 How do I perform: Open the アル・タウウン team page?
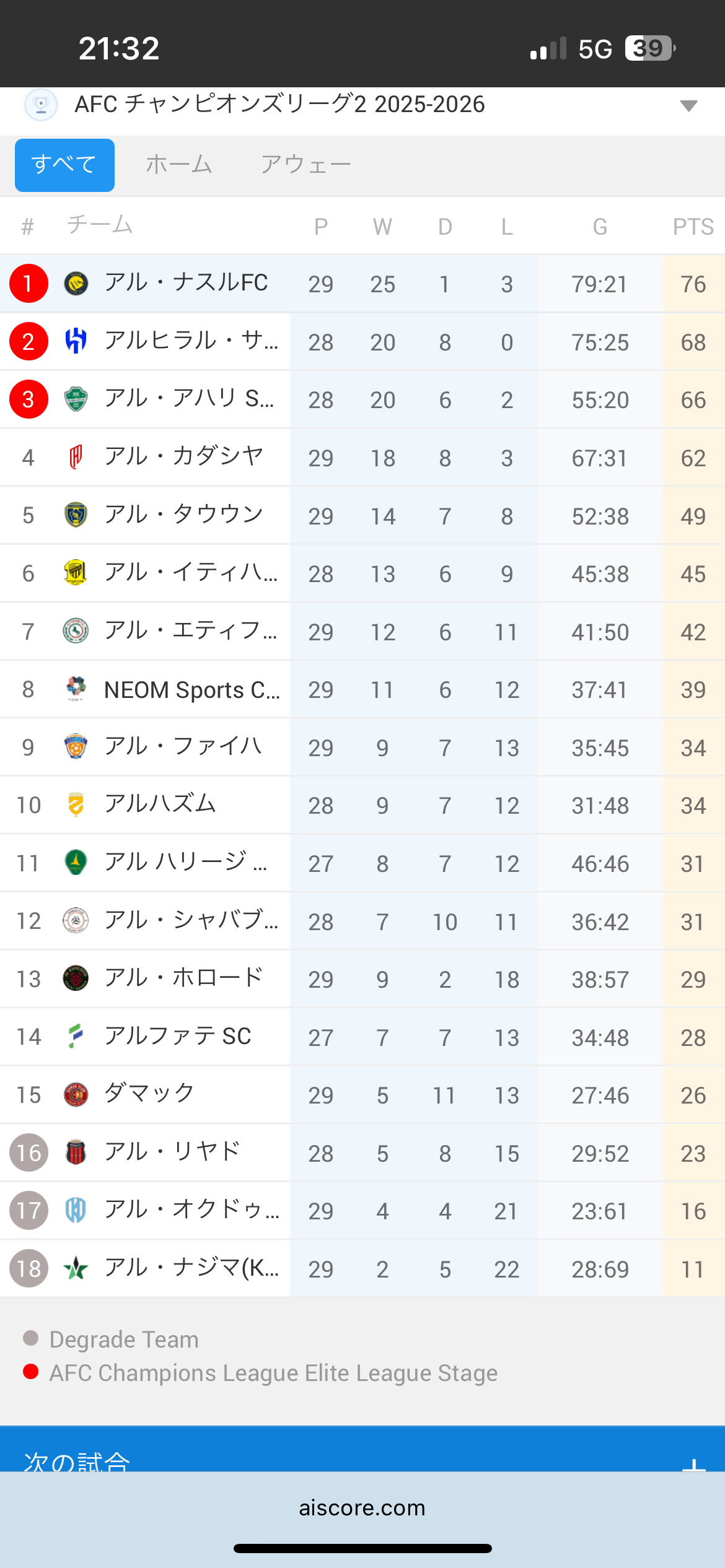(183, 515)
